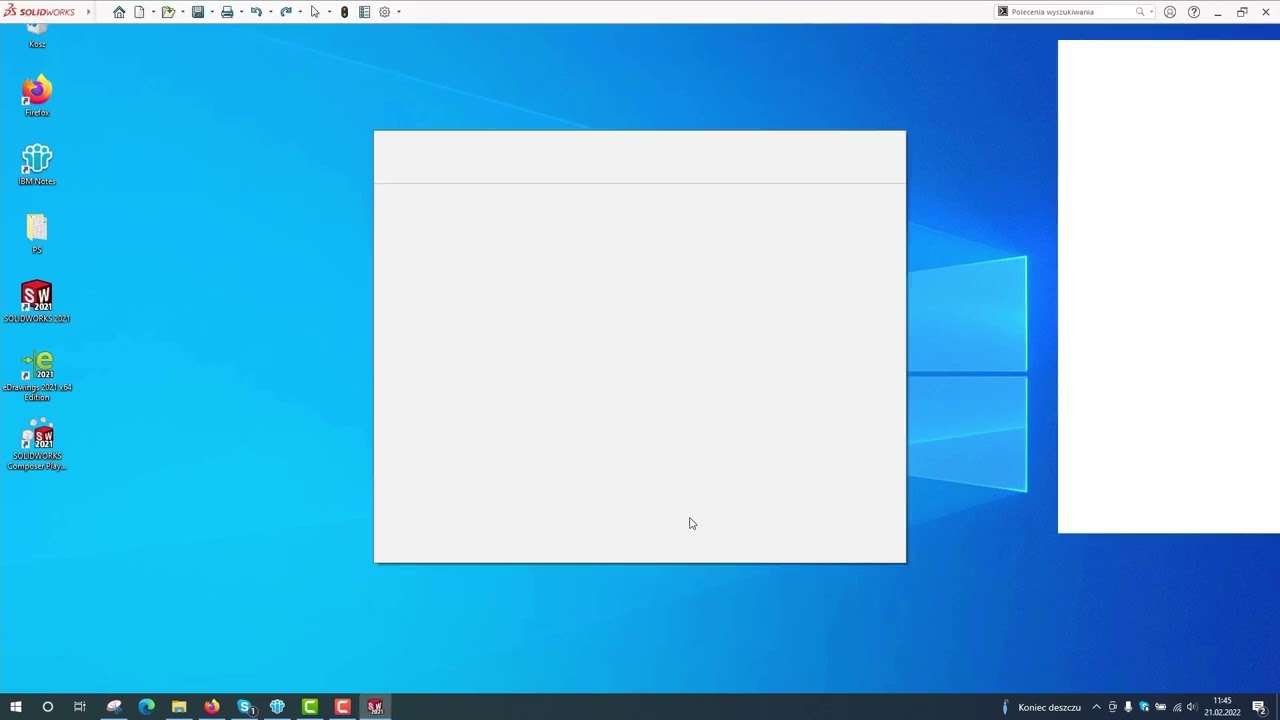Click the Redo arrow icon
The width and height of the screenshot is (1280, 720).
[286, 12]
